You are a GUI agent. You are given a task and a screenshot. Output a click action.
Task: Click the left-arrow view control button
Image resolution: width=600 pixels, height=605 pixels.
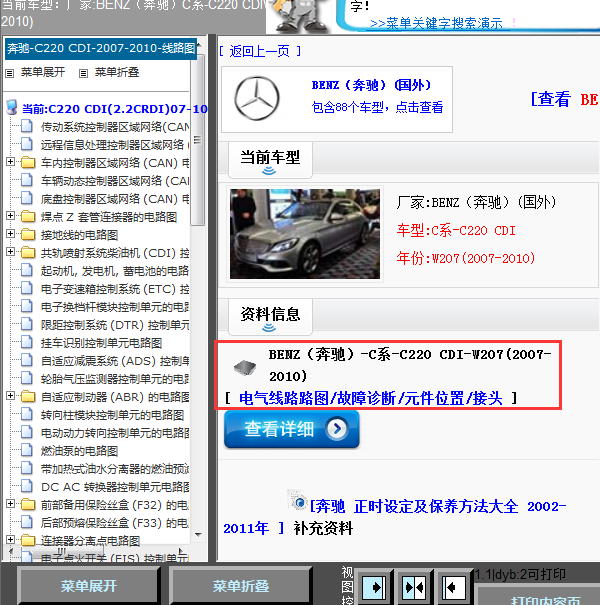453,587
